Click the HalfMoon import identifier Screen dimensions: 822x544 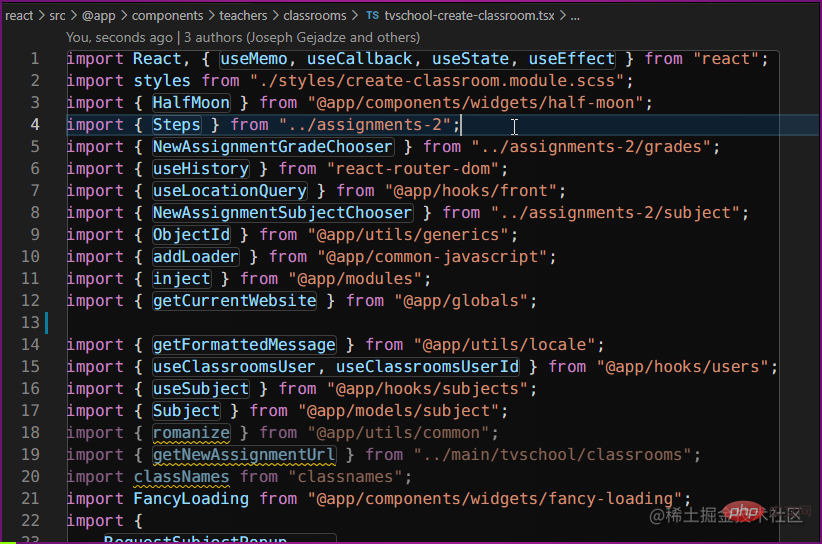[191, 102]
